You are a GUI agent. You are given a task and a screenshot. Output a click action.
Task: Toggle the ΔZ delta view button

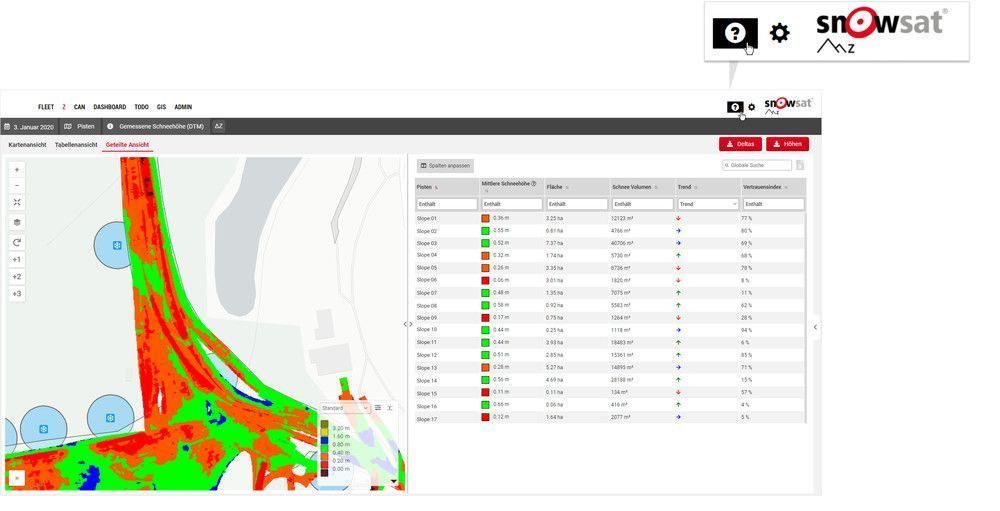pyautogui.click(x=218, y=127)
